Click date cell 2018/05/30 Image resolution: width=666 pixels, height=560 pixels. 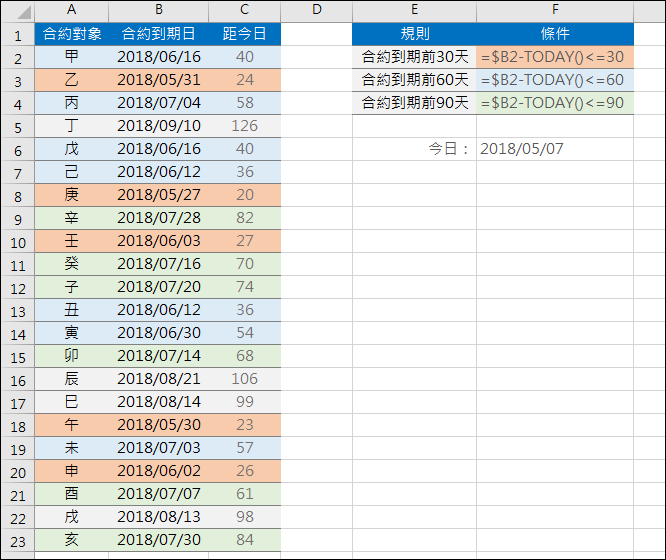pos(158,425)
